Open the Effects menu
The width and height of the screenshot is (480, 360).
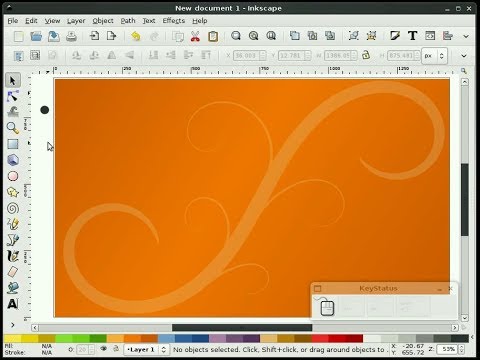[174, 21]
